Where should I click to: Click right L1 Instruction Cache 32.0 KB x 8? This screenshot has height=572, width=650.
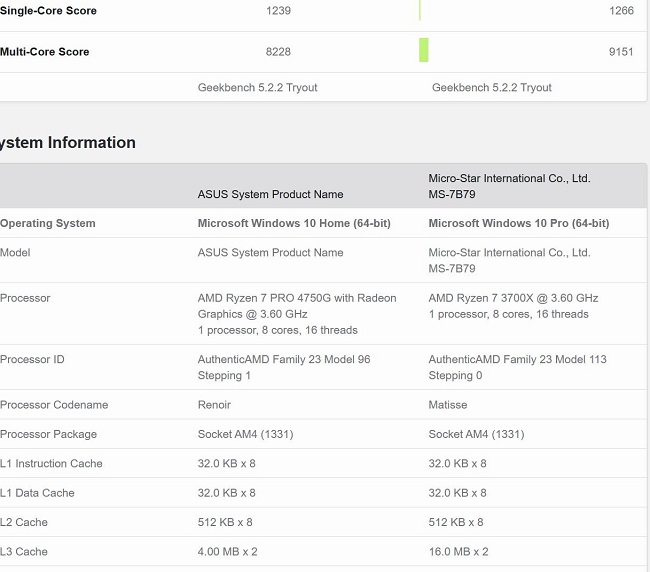[457, 463]
